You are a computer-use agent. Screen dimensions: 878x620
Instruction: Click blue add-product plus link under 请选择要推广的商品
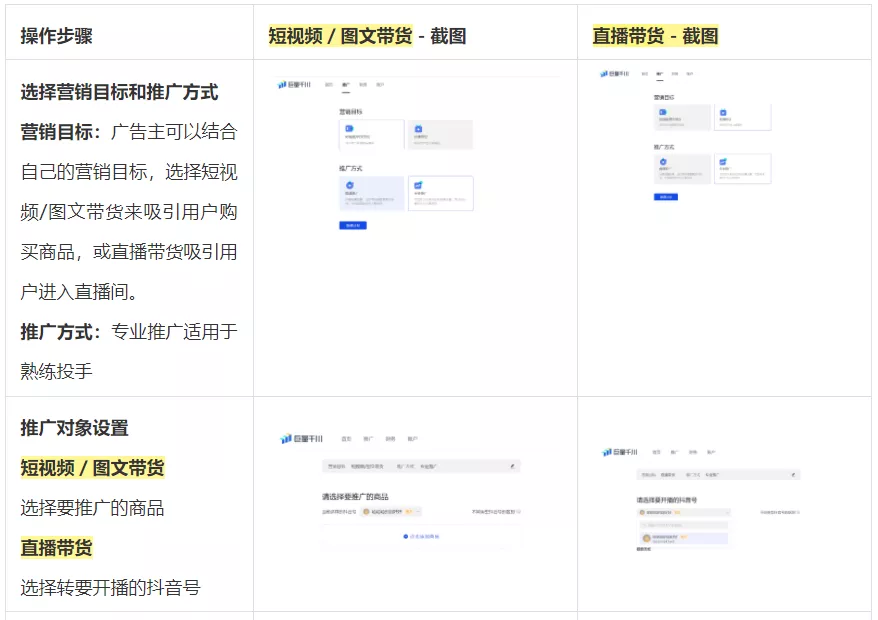pyautogui.click(x=421, y=537)
